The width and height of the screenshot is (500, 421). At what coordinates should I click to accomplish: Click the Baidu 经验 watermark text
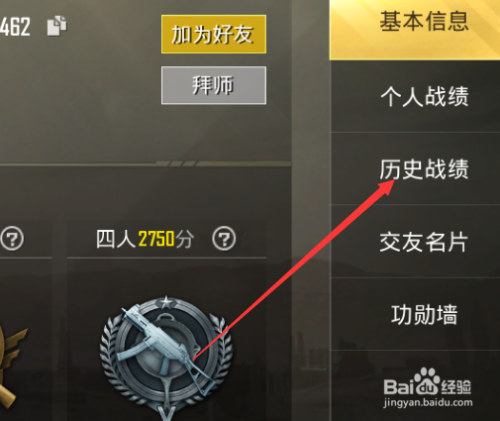[456, 387]
